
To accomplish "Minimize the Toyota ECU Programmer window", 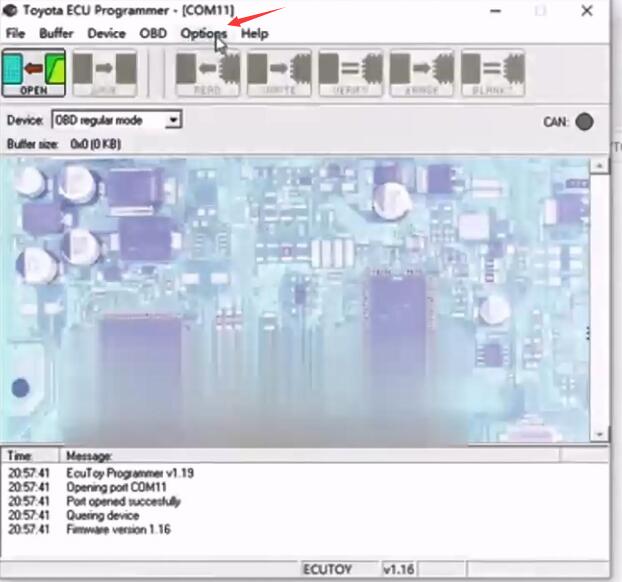I will [x=495, y=11].
